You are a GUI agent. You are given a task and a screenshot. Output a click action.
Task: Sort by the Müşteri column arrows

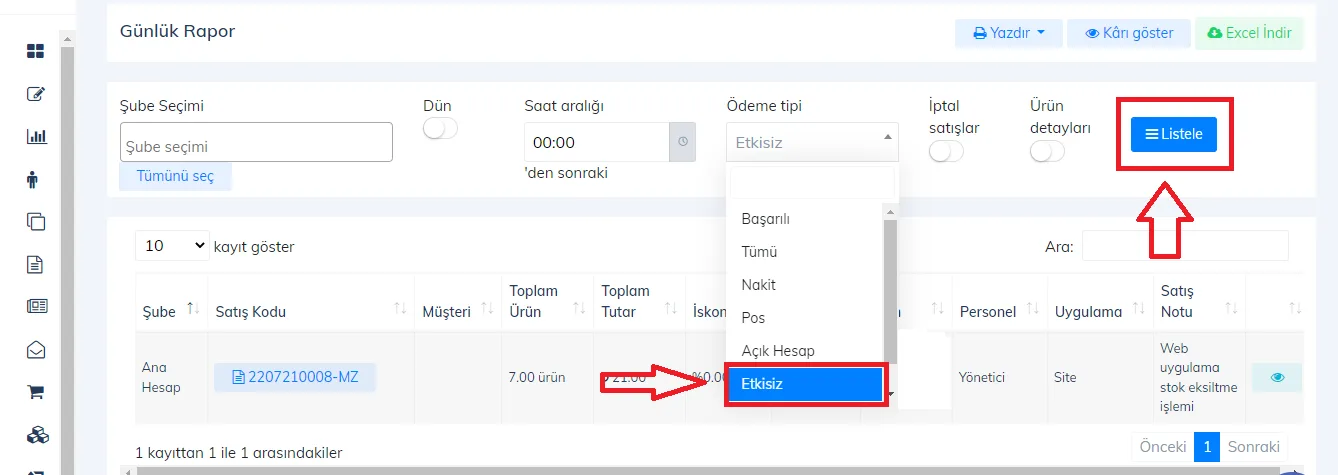coord(487,310)
